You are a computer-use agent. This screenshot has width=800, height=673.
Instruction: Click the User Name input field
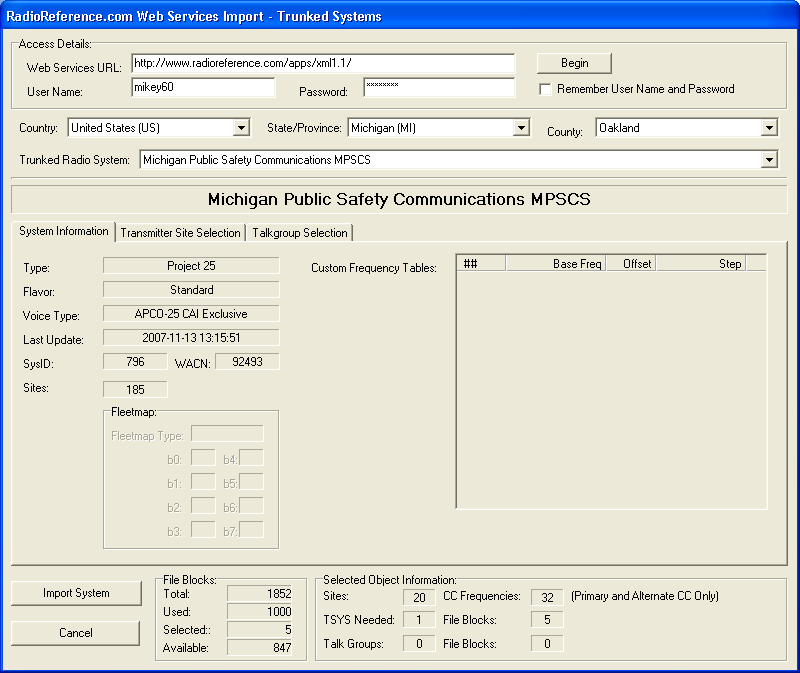202,88
